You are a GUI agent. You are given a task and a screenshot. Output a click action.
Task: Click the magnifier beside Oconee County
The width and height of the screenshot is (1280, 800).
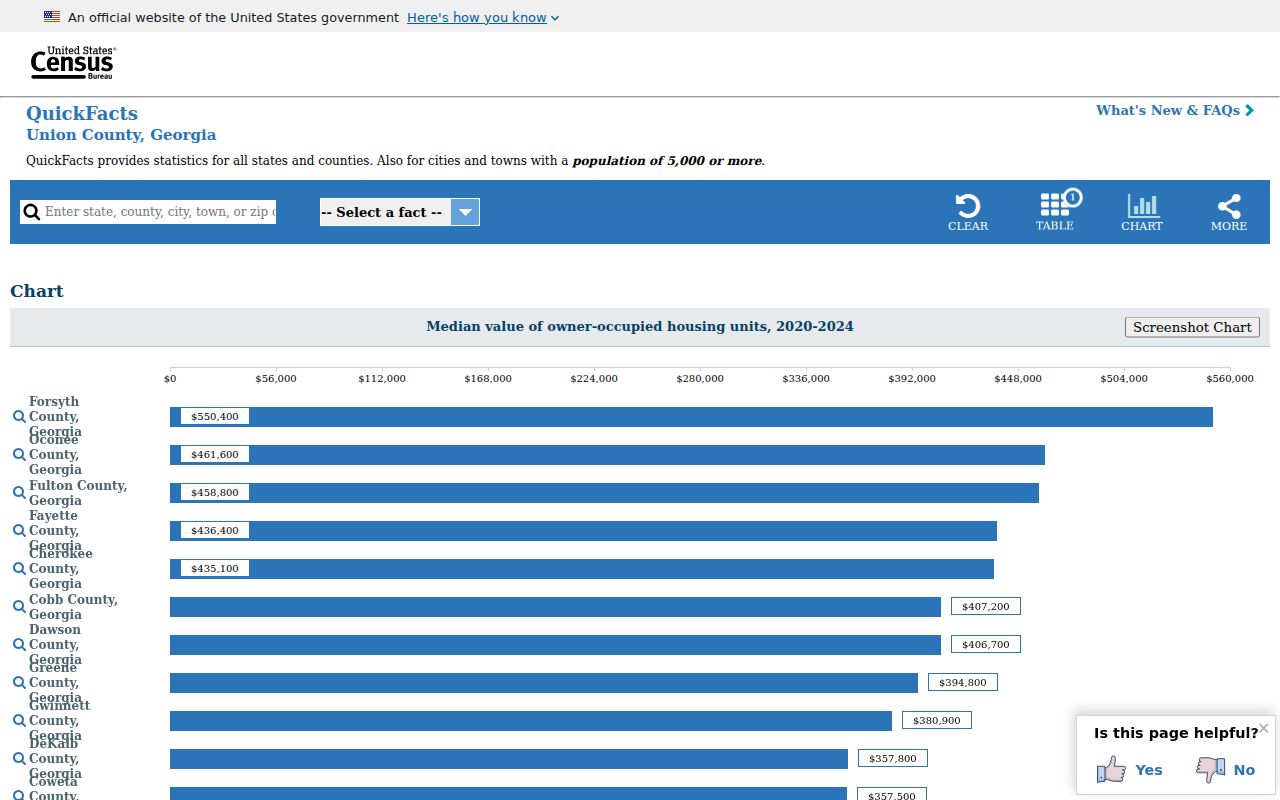[x=19, y=455]
